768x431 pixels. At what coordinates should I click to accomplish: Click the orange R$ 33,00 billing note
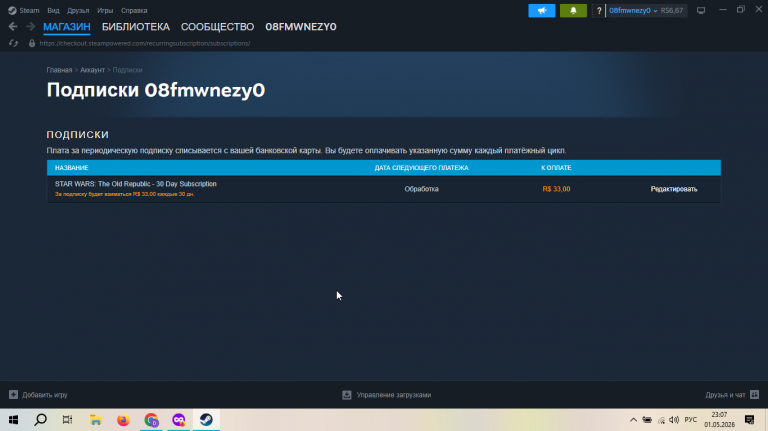pos(124,194)
